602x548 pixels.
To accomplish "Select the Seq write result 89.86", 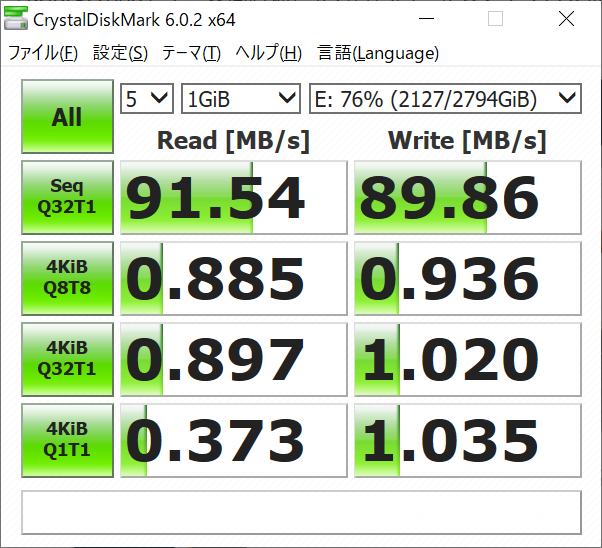I will [468, 197].
